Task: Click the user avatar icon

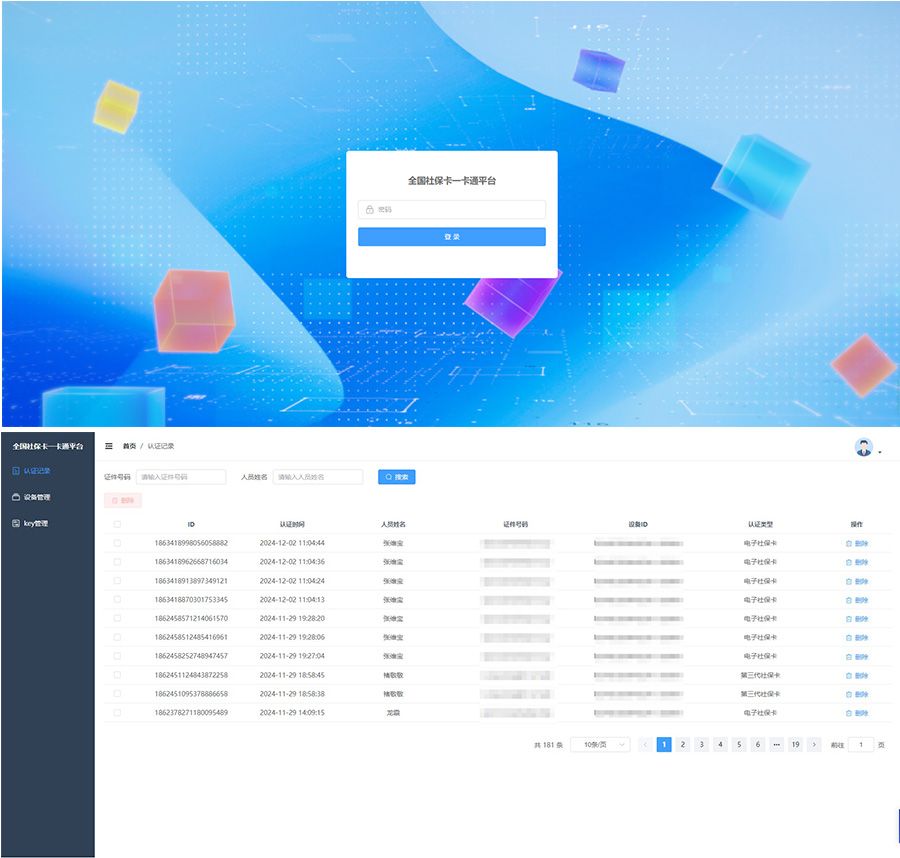Action: point(864,447)
